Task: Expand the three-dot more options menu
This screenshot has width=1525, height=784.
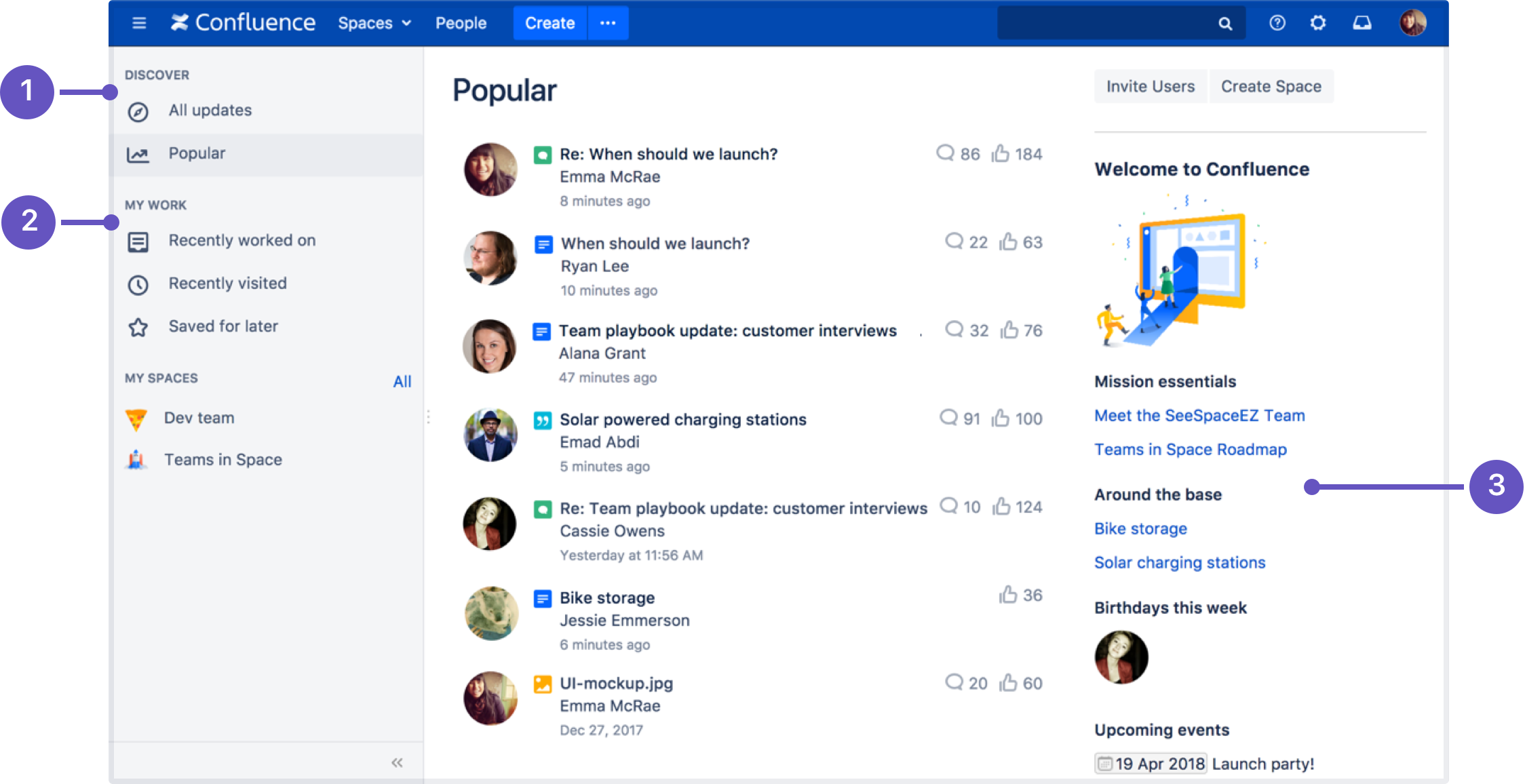Action: point(607,22)
